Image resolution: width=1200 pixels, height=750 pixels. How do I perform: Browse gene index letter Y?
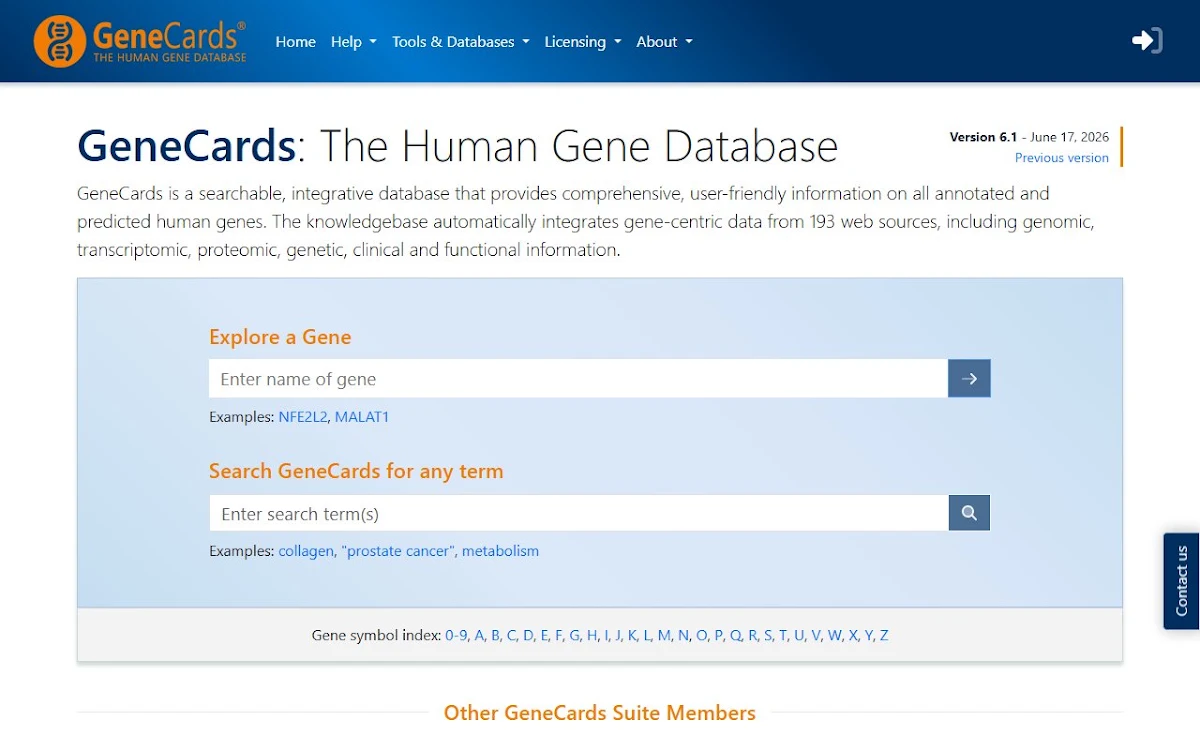pyautogui.click(x=869, y=635)
